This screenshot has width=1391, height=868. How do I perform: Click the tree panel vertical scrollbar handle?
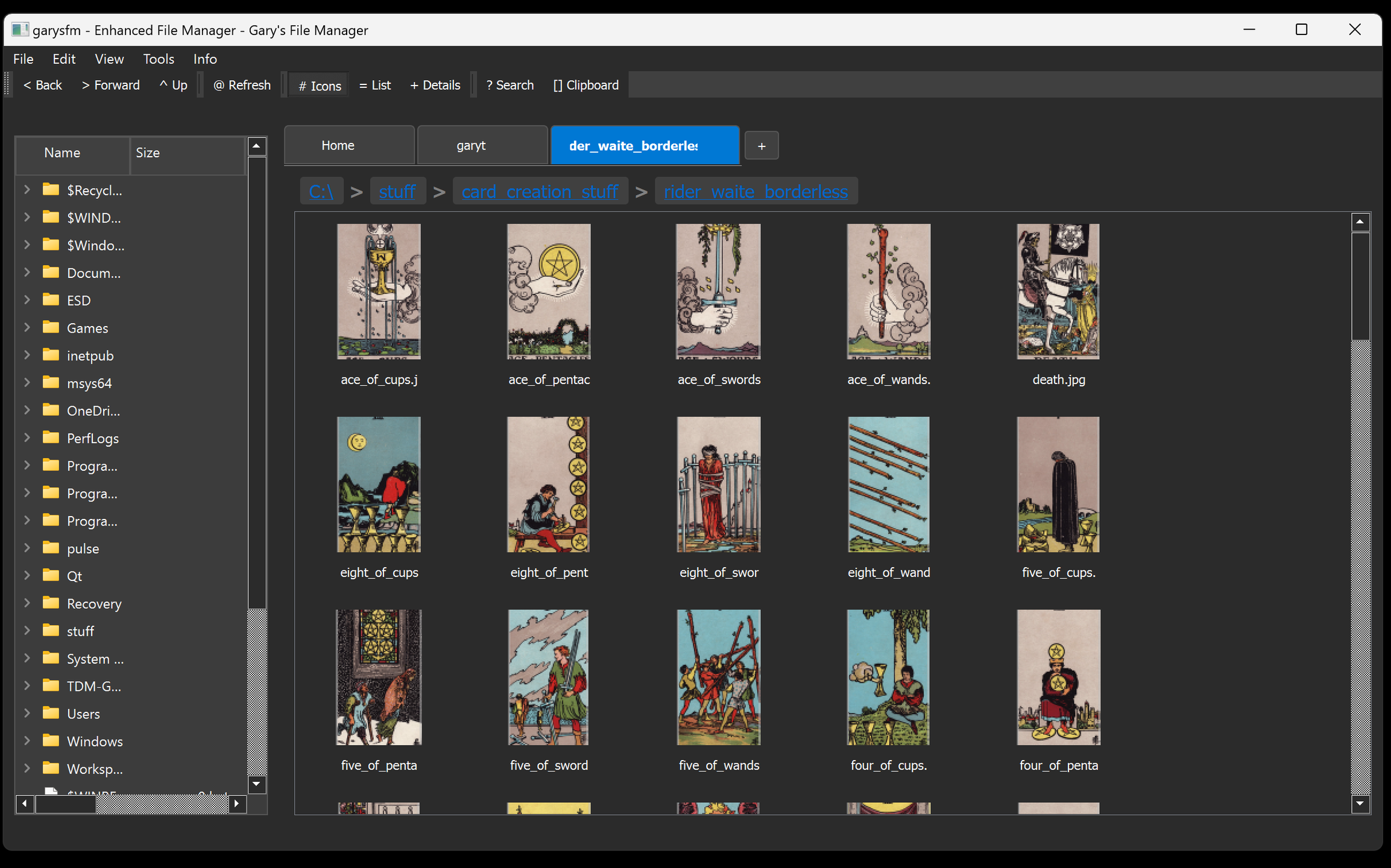pyautogui.click(x=257, y=383)
